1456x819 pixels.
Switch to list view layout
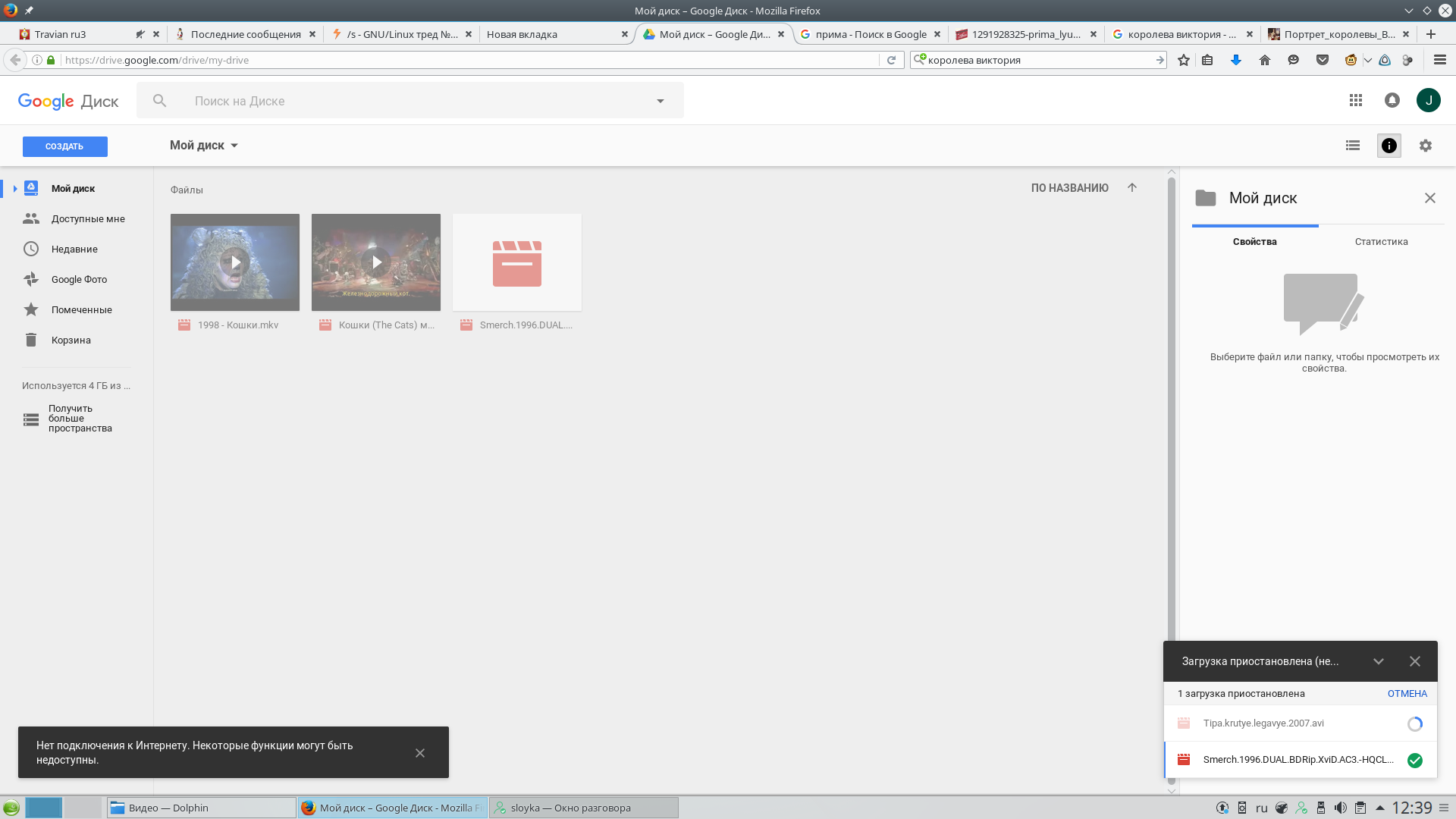(x=1353, y=146)
